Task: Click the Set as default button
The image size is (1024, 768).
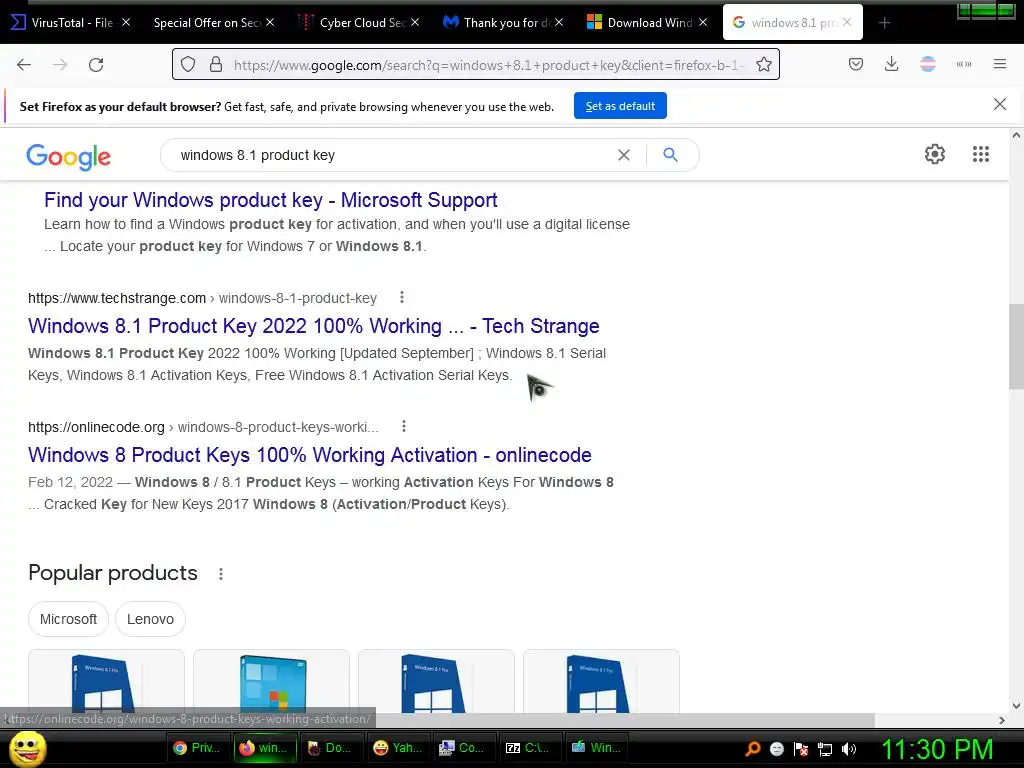Action: tap(620, 106)
